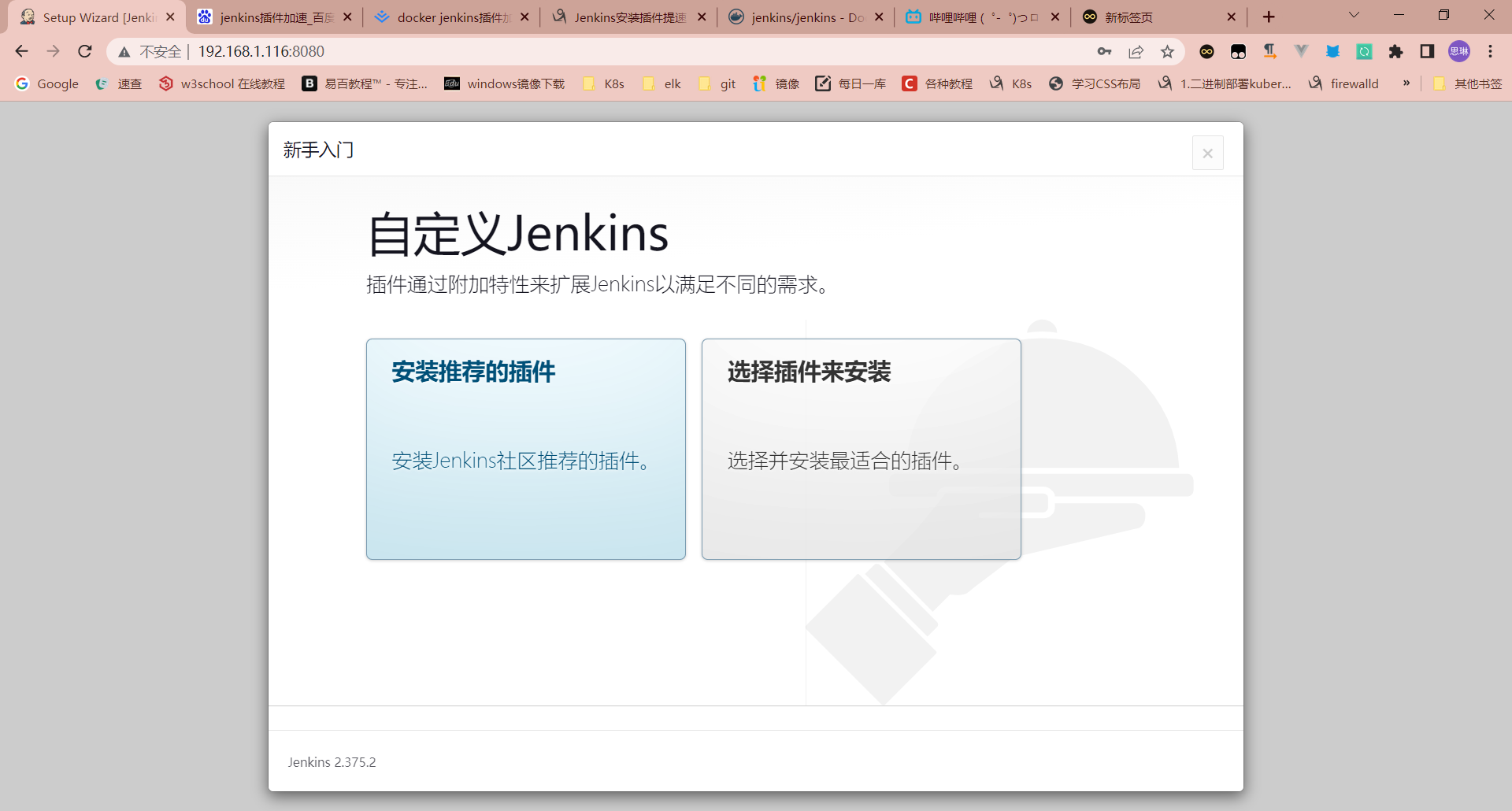Open the Chrome three-dot menu
The width and height of the screenshot is (1512, 811).
1490,51
